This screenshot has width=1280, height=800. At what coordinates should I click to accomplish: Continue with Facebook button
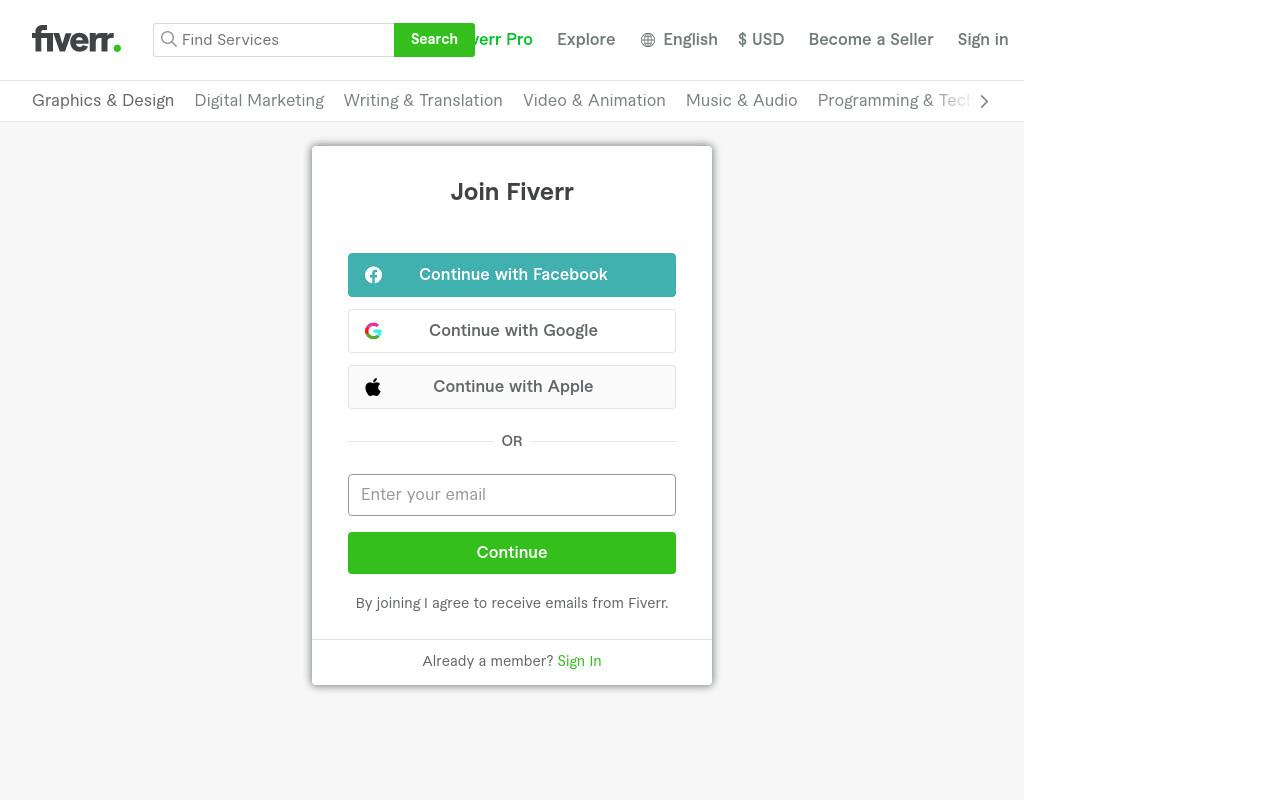pyautogui.click(x=512, y=275)
